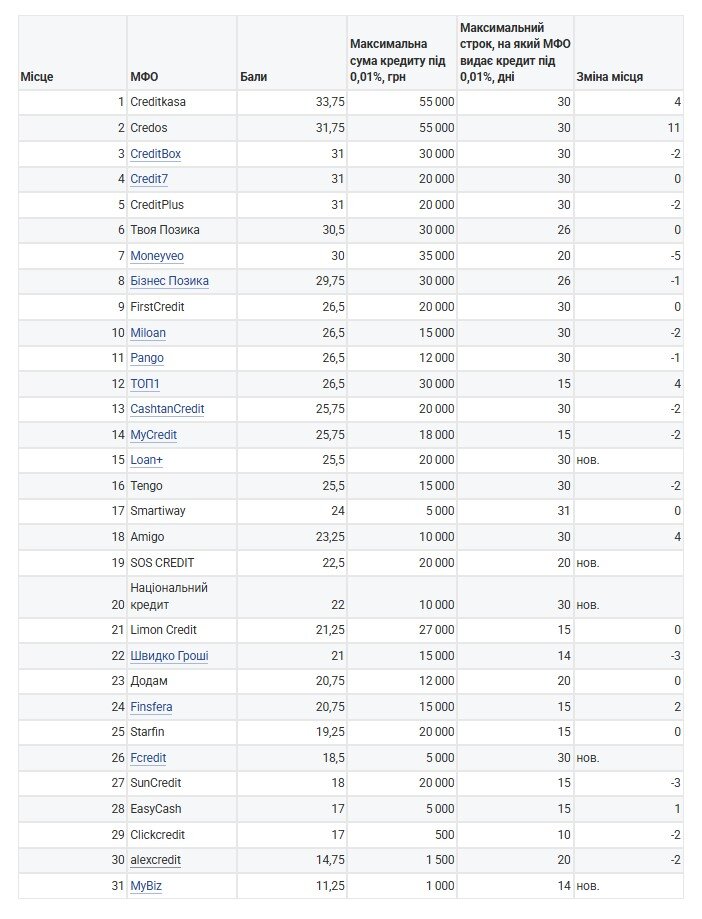Open the Miloan link
Image resolution: width=702 pixels, height=919 pixels.
148,332
